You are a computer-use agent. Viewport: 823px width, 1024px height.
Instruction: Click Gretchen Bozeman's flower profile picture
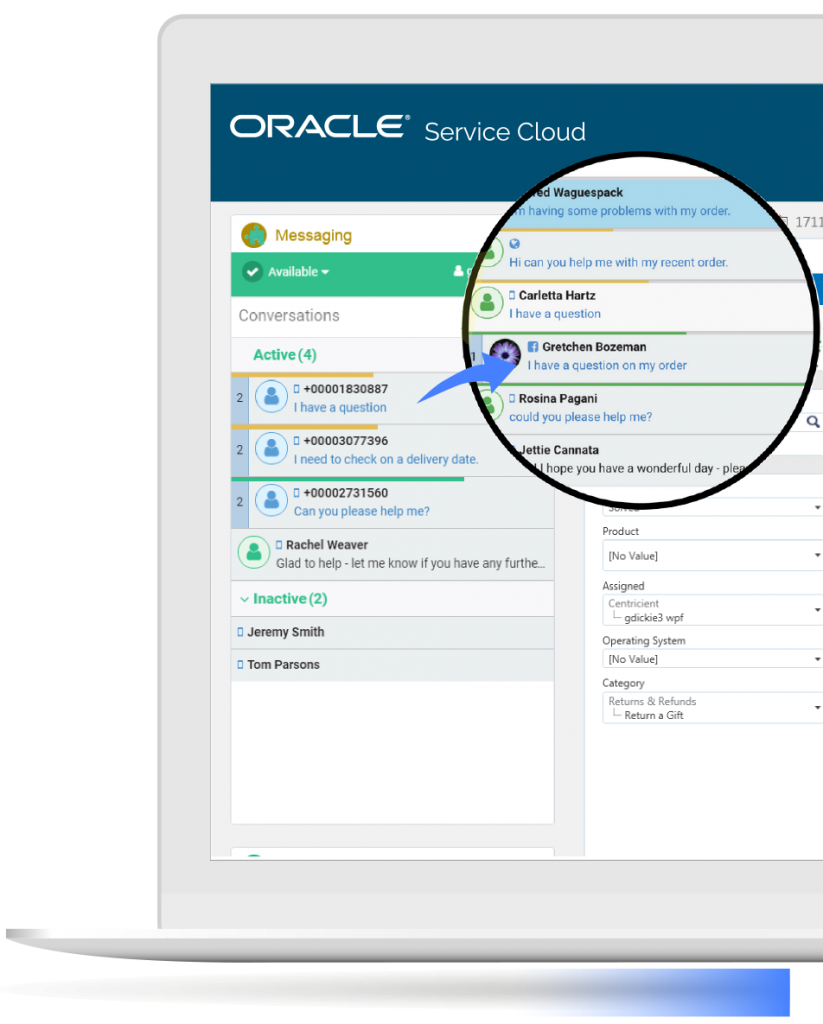coord(505,356)
